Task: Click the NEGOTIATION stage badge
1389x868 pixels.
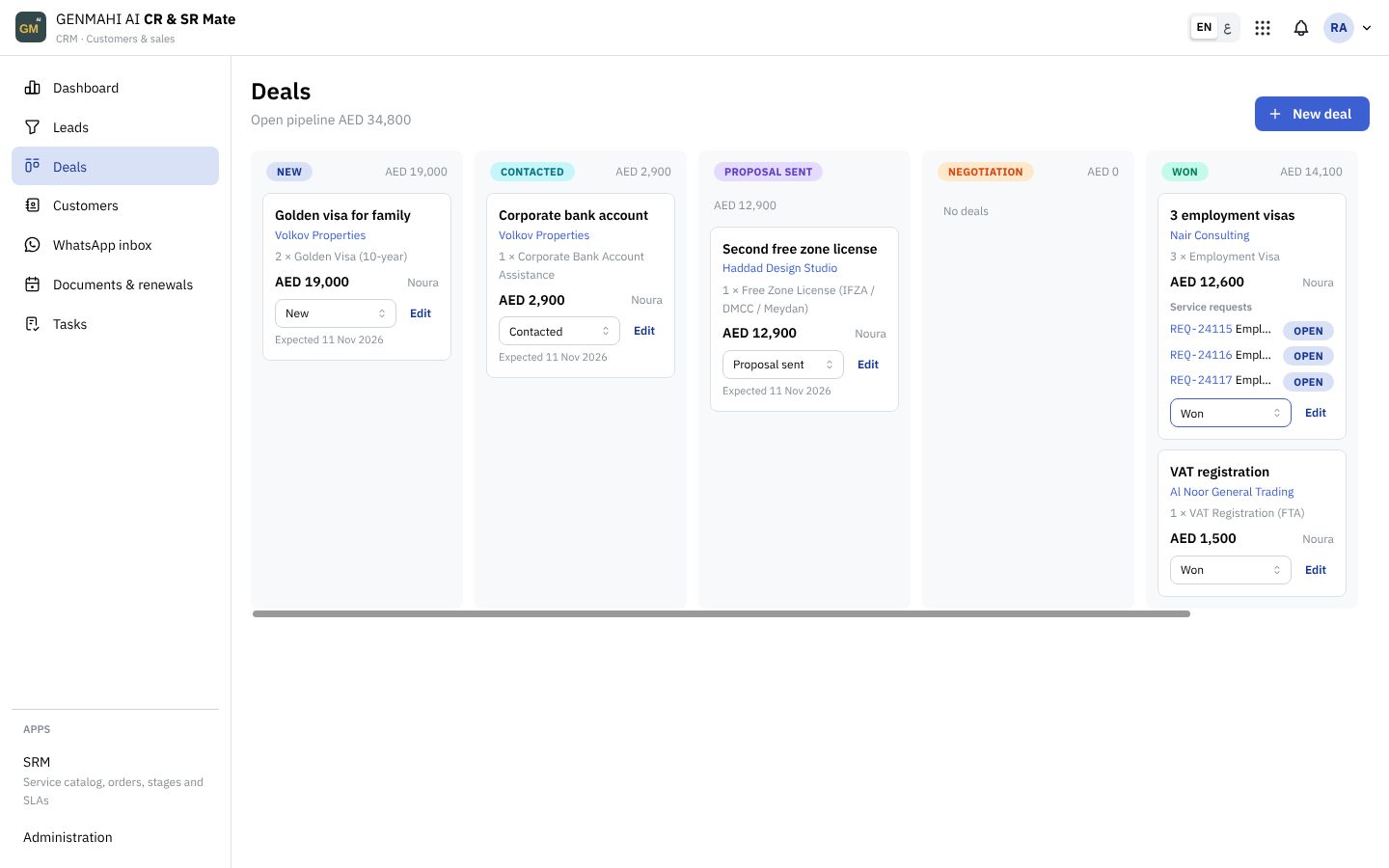Action: (985, 172)
